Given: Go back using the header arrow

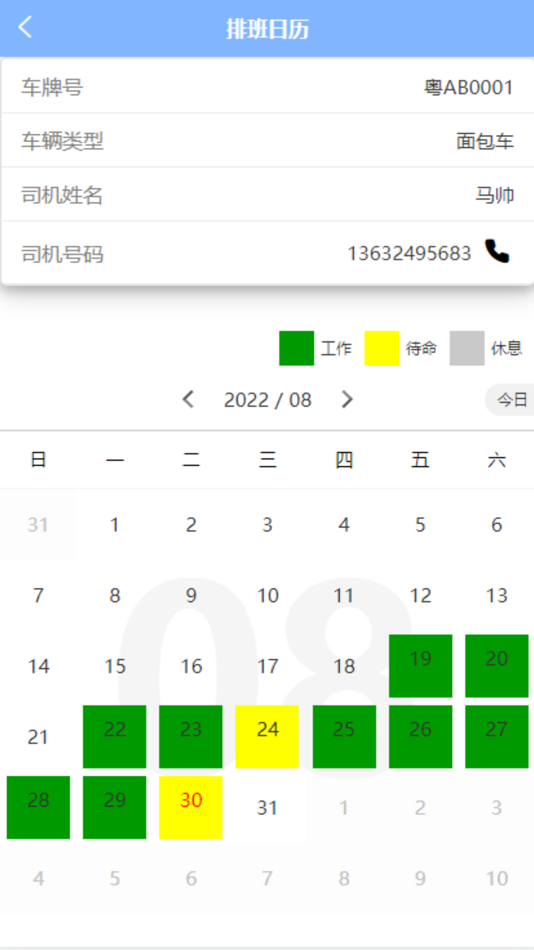Looking at the screenshot, I should tap(25, 27).
